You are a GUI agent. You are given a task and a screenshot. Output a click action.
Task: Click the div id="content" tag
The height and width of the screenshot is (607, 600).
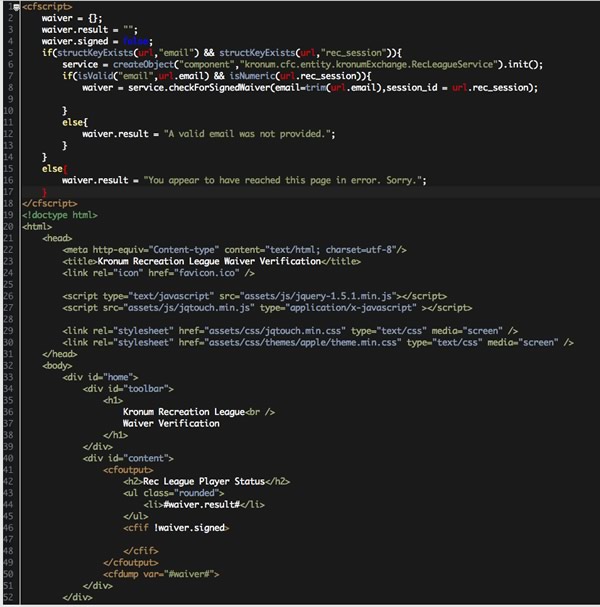[128, 459]
